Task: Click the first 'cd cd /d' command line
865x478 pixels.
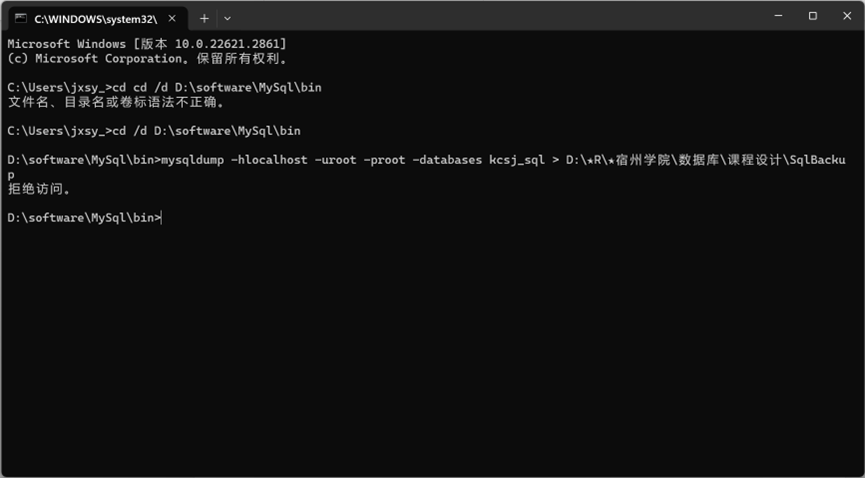Action: pos(165,87)
